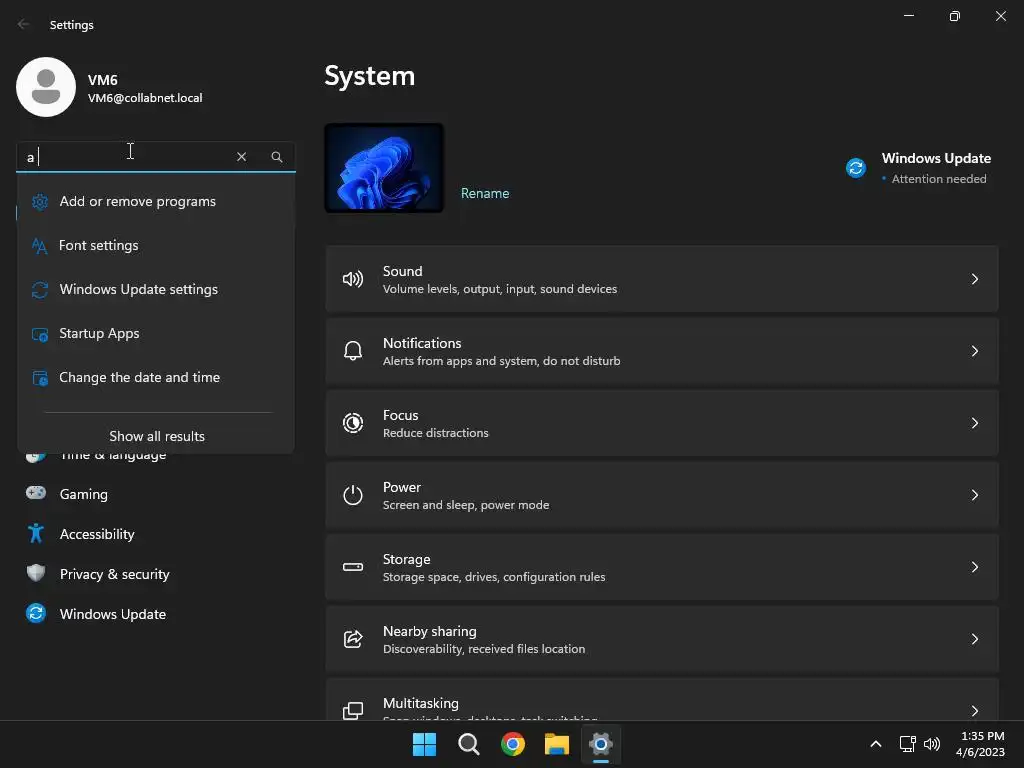The height and width of the screenshot is (768, 1024).
Task: Open Multitasking via its chevron
Action: point(974,711)
